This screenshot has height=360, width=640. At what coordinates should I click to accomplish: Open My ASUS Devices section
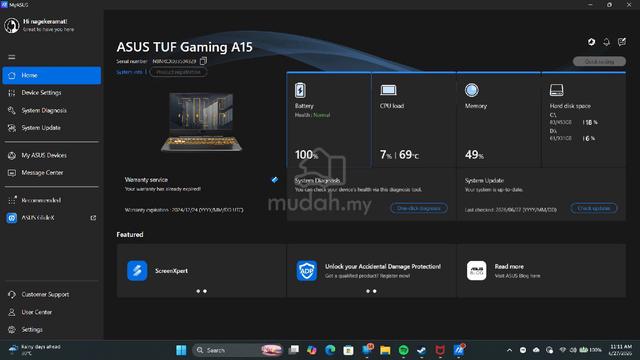51,156
